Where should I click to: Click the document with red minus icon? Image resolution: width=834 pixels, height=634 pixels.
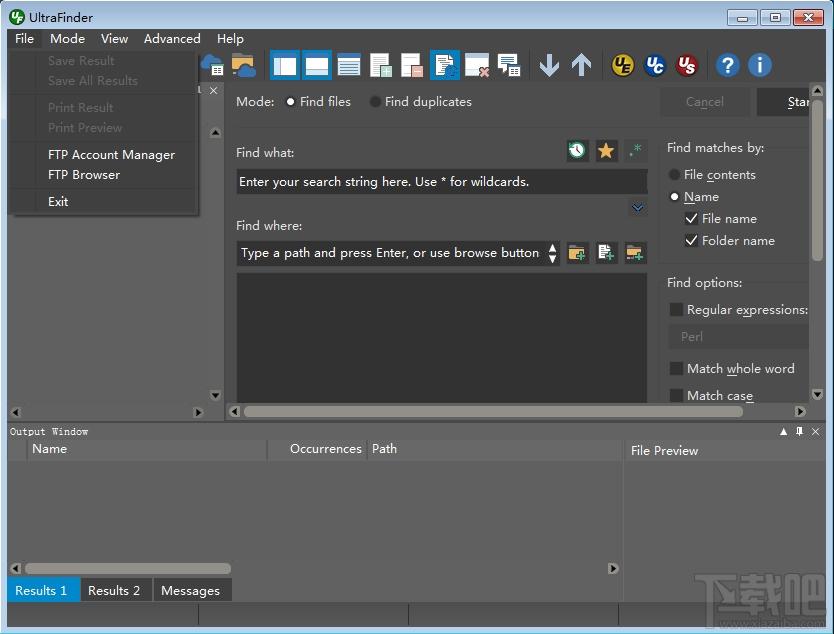412,65
